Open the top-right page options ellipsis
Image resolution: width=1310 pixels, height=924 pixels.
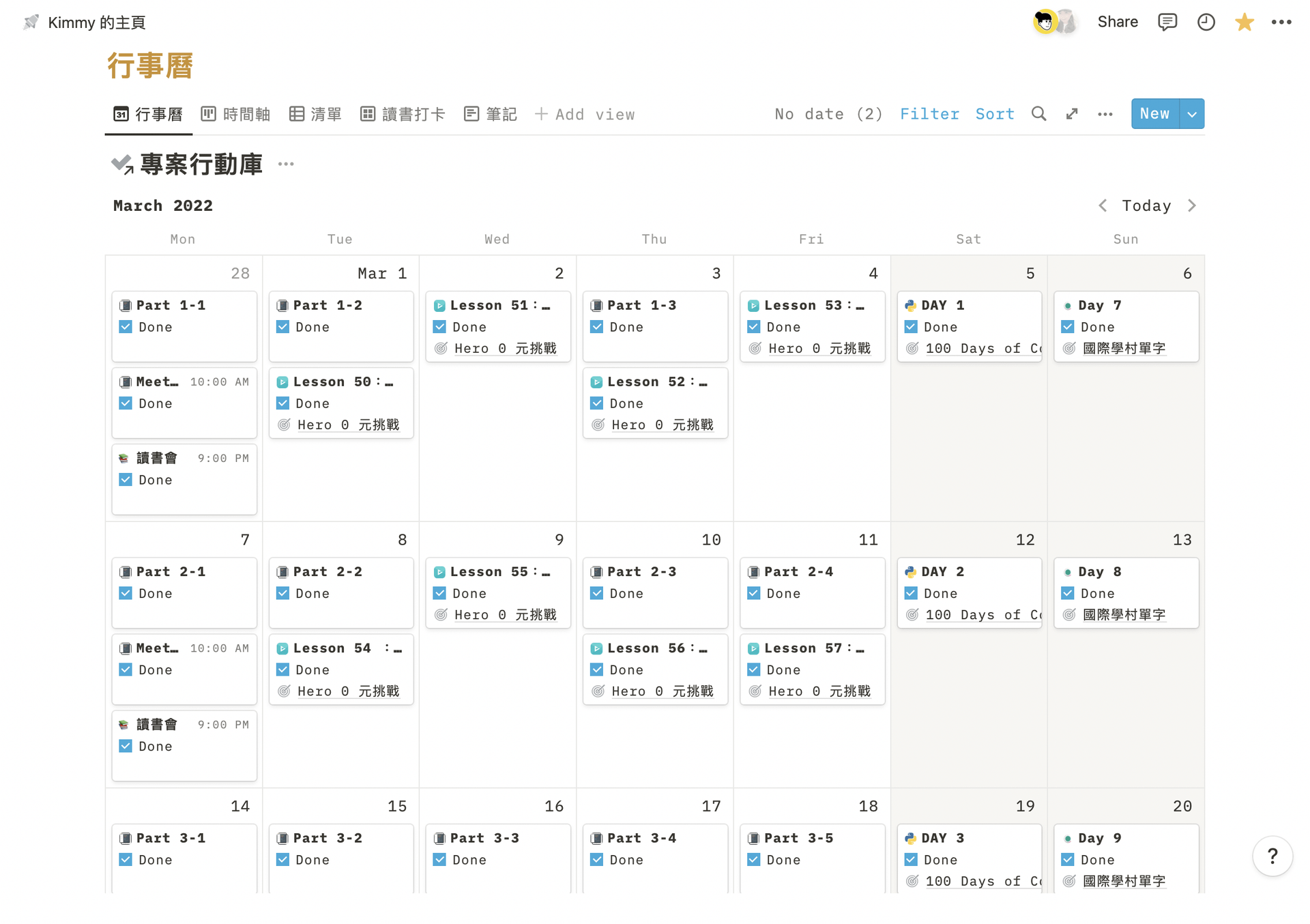pos(1281,22)
